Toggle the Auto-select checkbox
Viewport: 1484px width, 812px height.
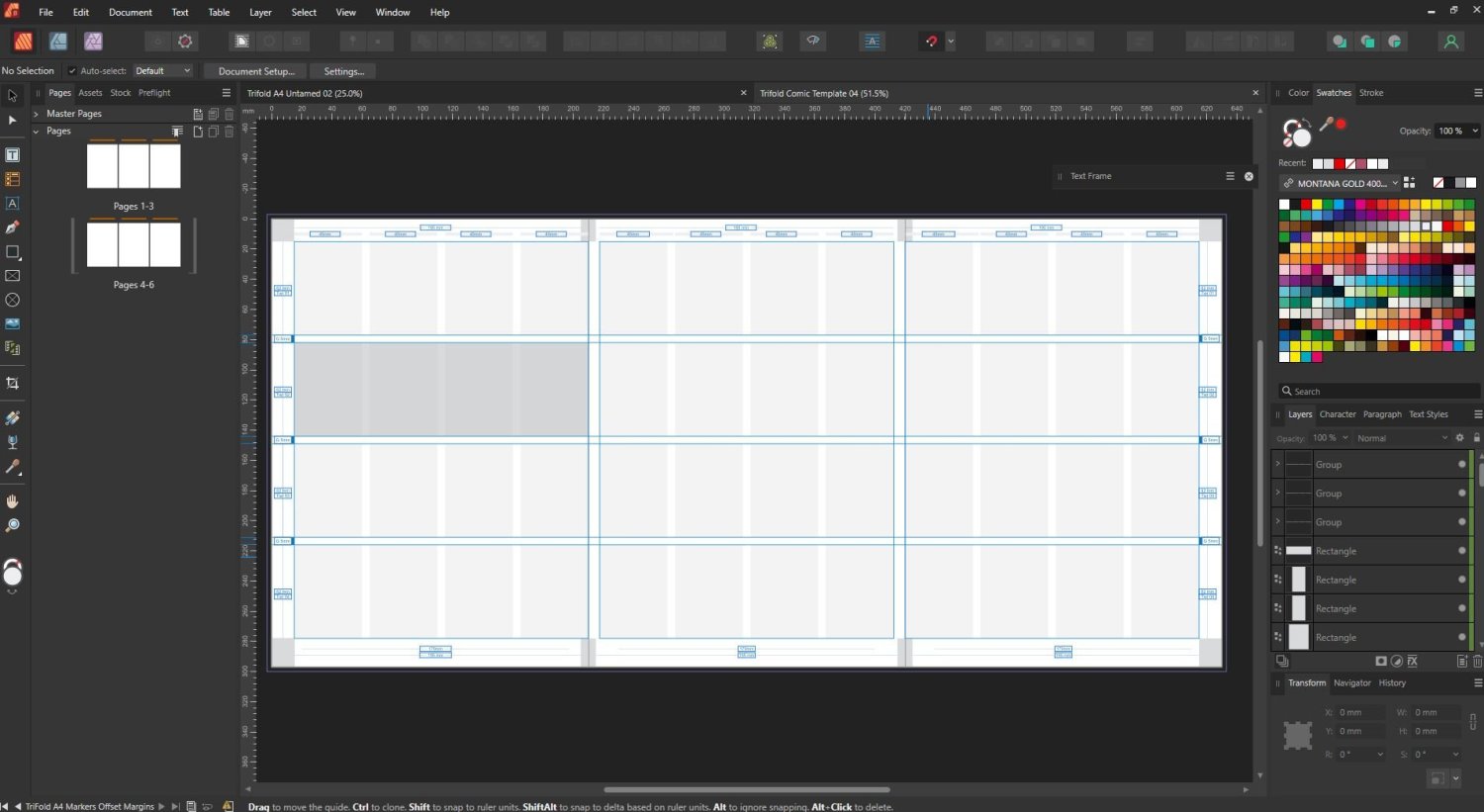pos(72,70)
